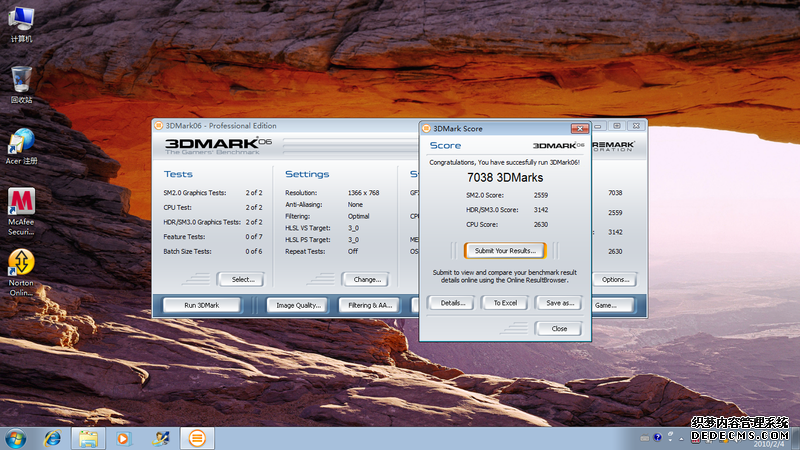Click Save as in score dialog
Viewport: 800px width, 450px height.
pyautogui.click(x=559, y=303)
